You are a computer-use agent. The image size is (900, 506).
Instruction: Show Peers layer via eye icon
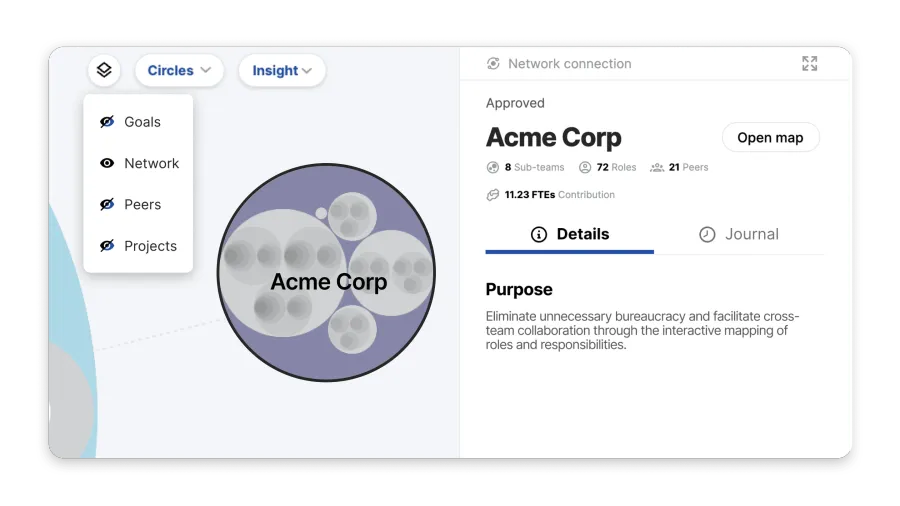point(107,204)
